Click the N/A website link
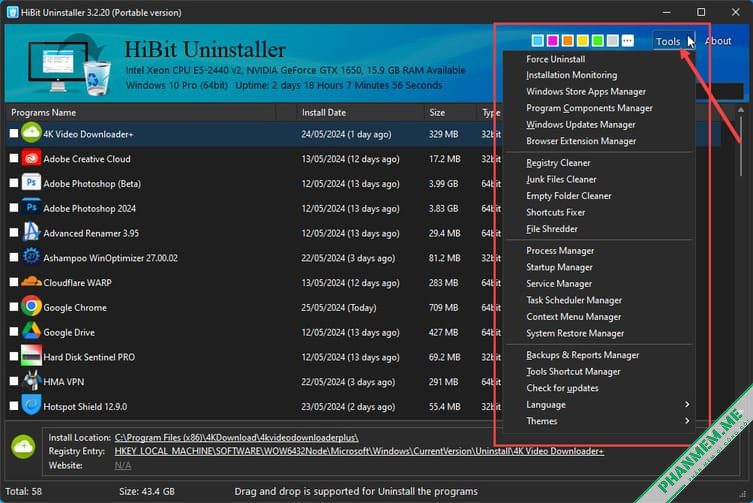Viewport: 753px width, 503px height. pos(123,466)
